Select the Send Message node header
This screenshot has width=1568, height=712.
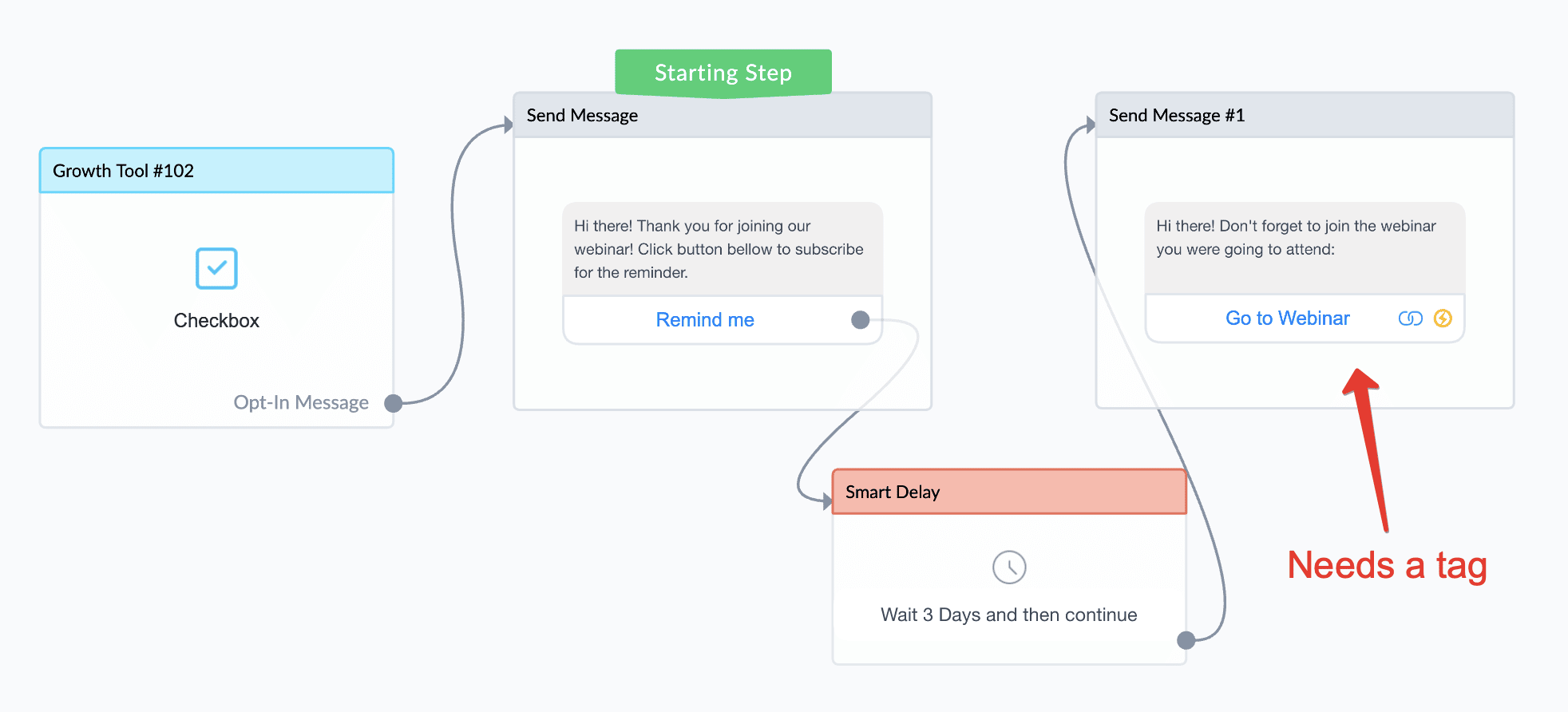click(723, 116)
